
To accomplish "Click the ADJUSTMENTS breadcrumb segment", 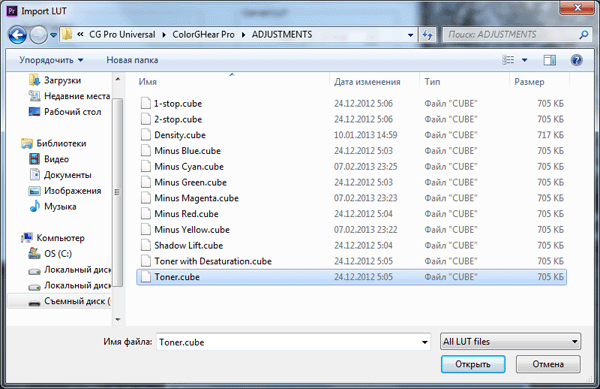I will 282,34.
